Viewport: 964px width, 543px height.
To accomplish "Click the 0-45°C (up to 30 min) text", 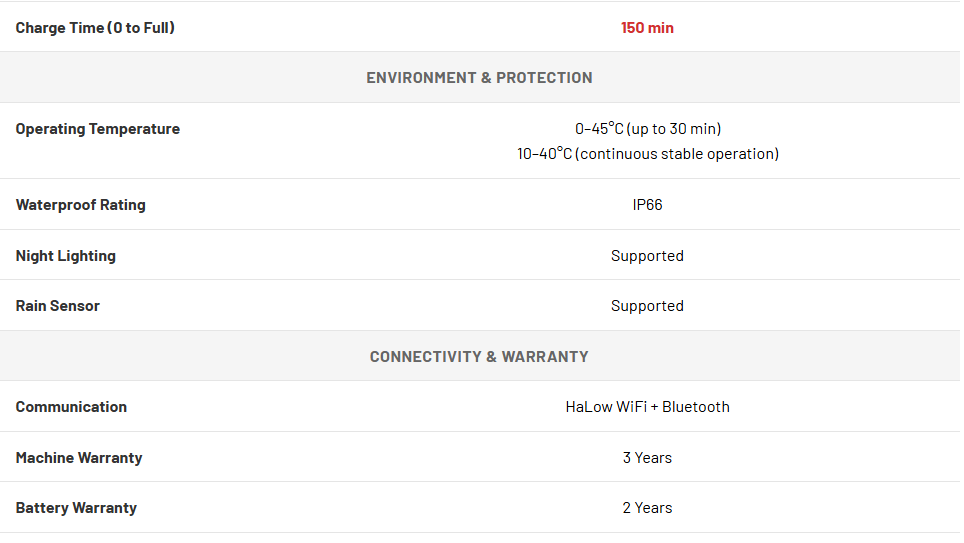I will (648, 129).
